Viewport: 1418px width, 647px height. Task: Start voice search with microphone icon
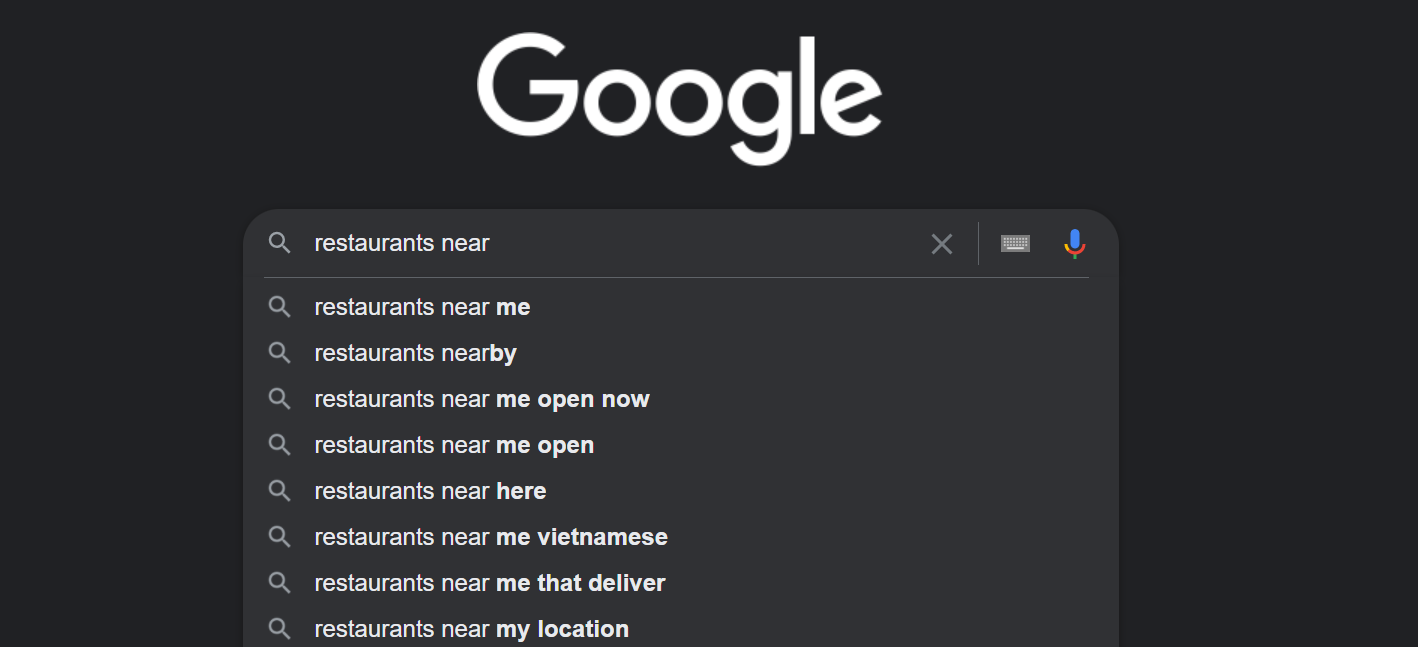pos(1075,244)
